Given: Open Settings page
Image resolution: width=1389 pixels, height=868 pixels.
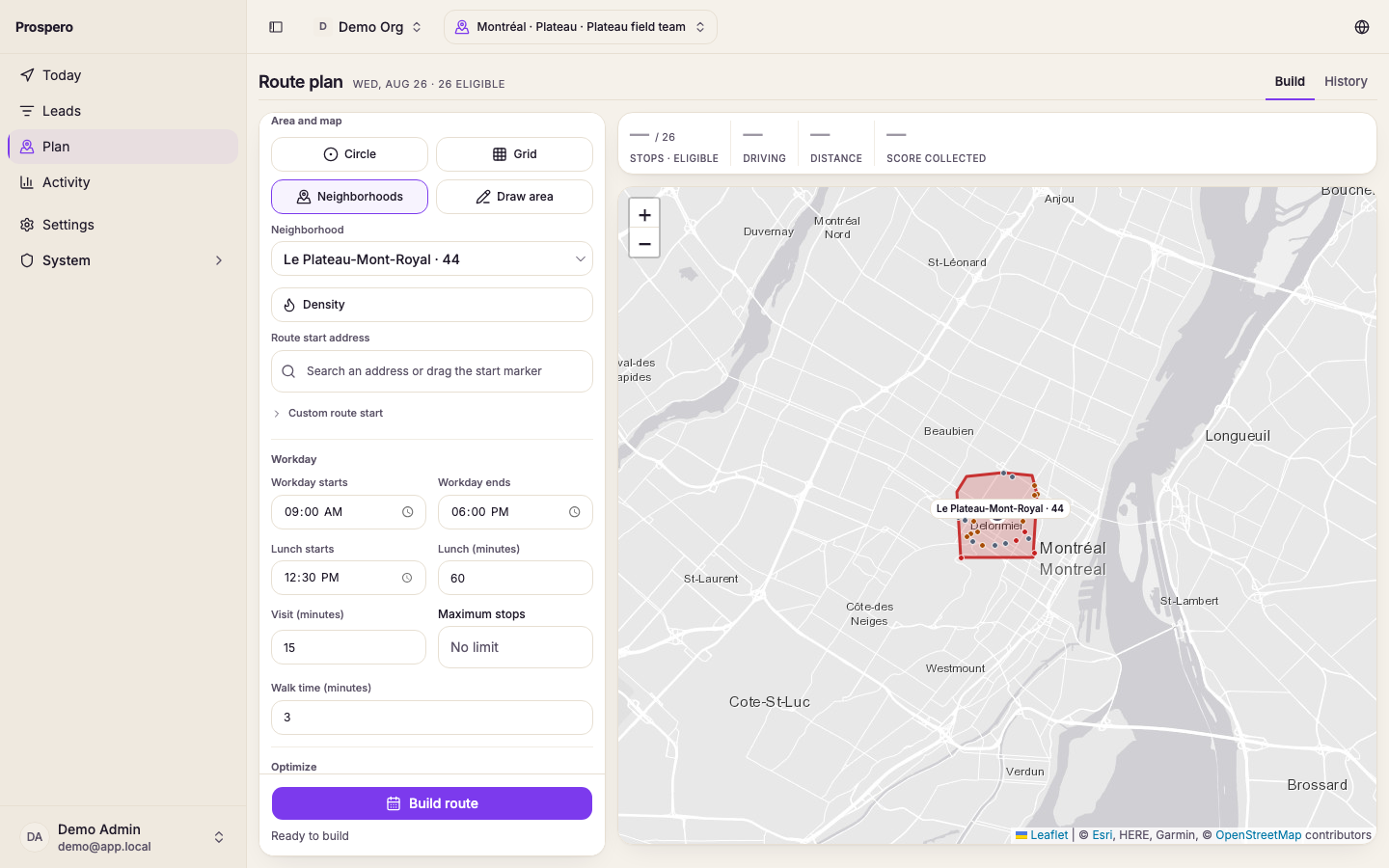Looking at the screenshot, I should (x=123, y=225).
